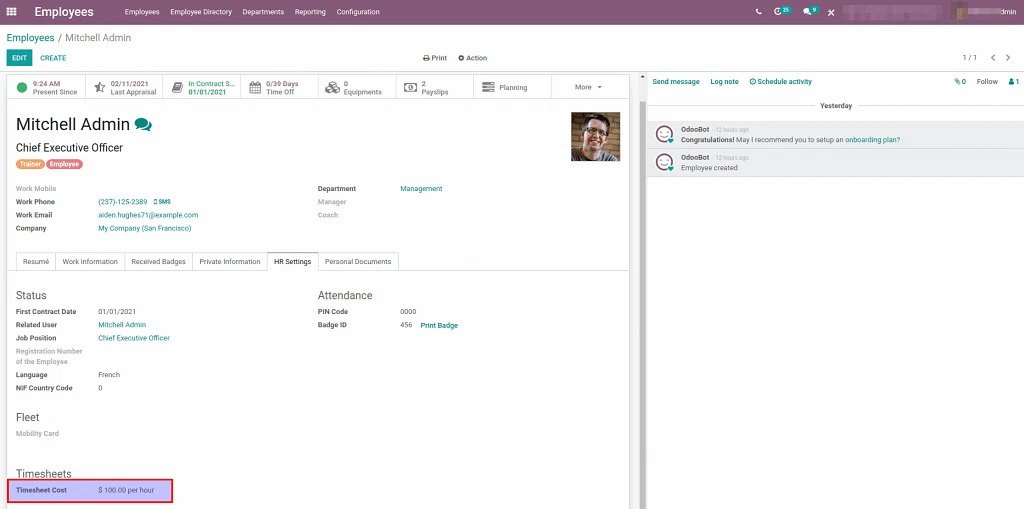Click the Print Badge link

pyautogui.click(x=439, y=325)
